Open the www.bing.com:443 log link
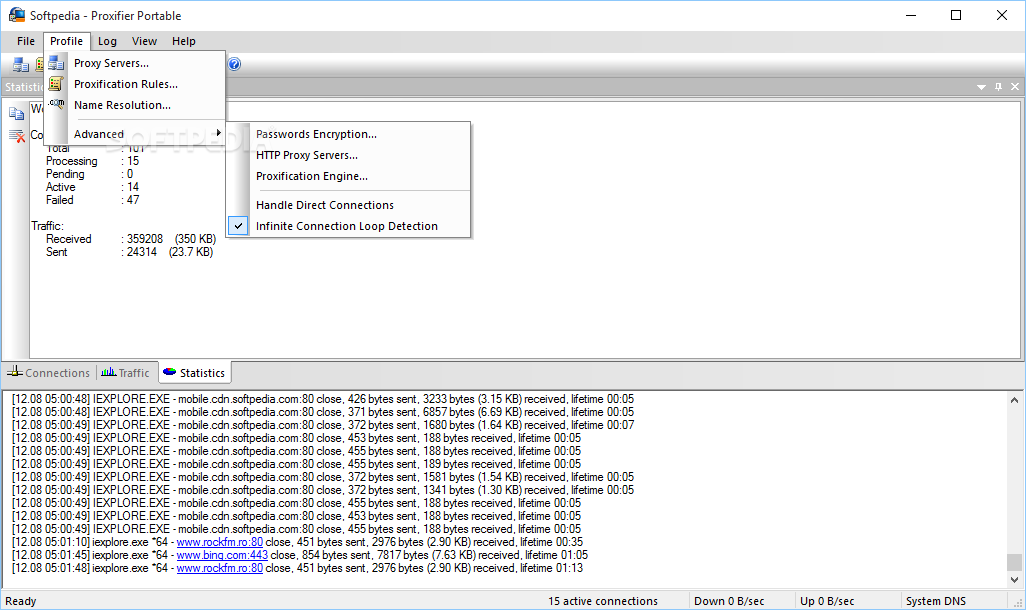 222,555
